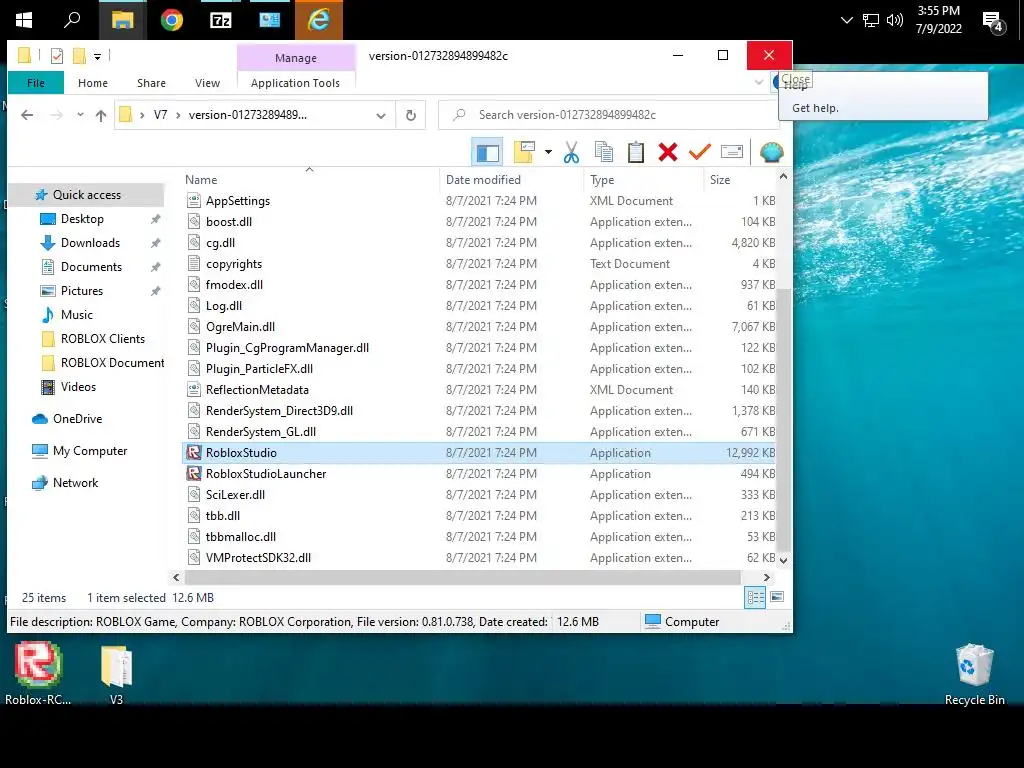Open Customize Quick Access Toolbar dropdown
This screenshot has height=768, width=1024.
(x=97, y=57)
